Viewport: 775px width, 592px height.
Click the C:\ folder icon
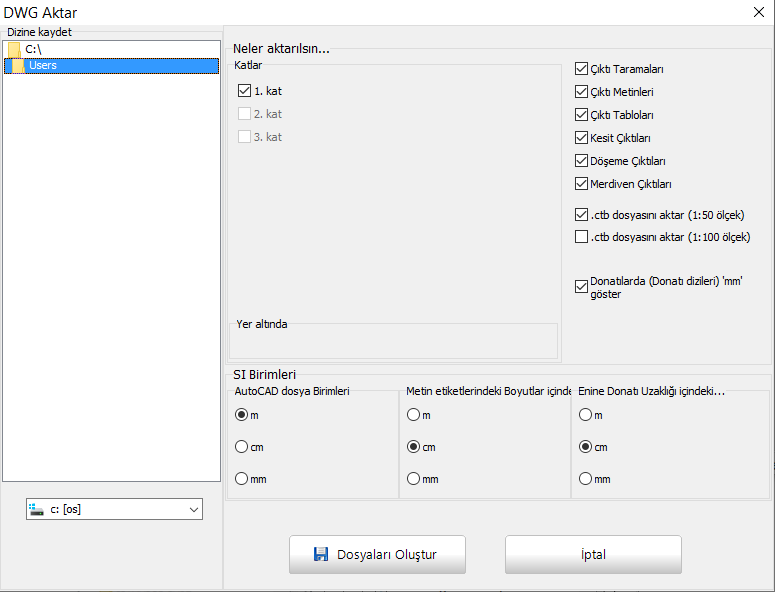[x=14, y=49]
